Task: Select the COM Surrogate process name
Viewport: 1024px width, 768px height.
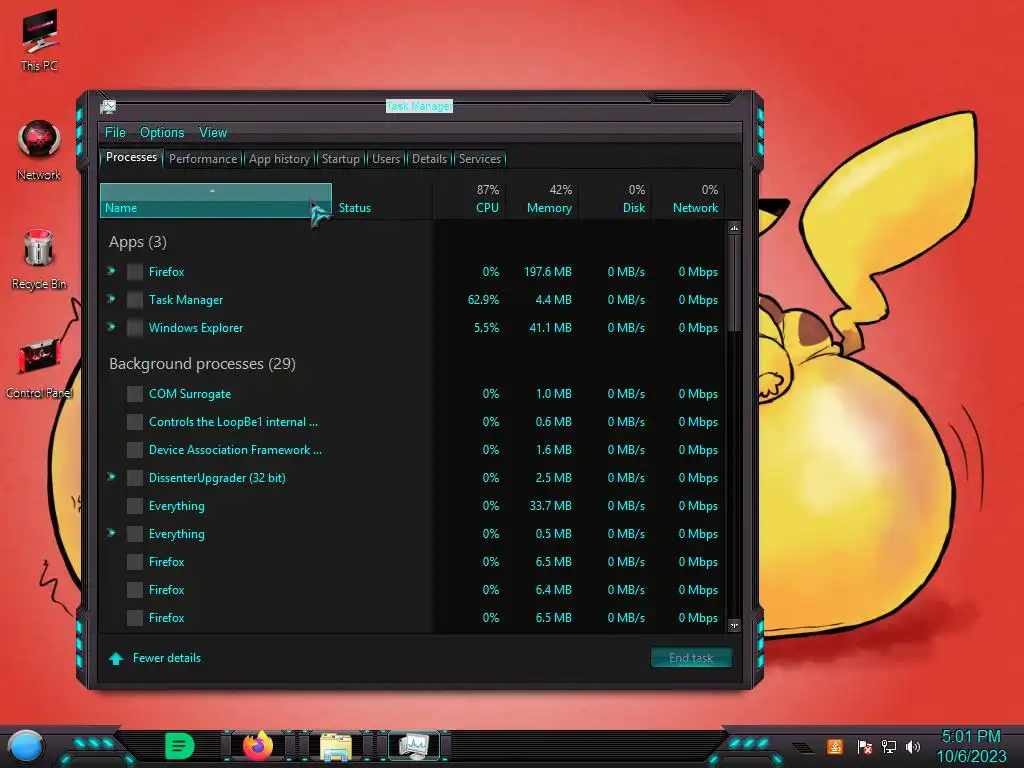Action: point(190,394)
